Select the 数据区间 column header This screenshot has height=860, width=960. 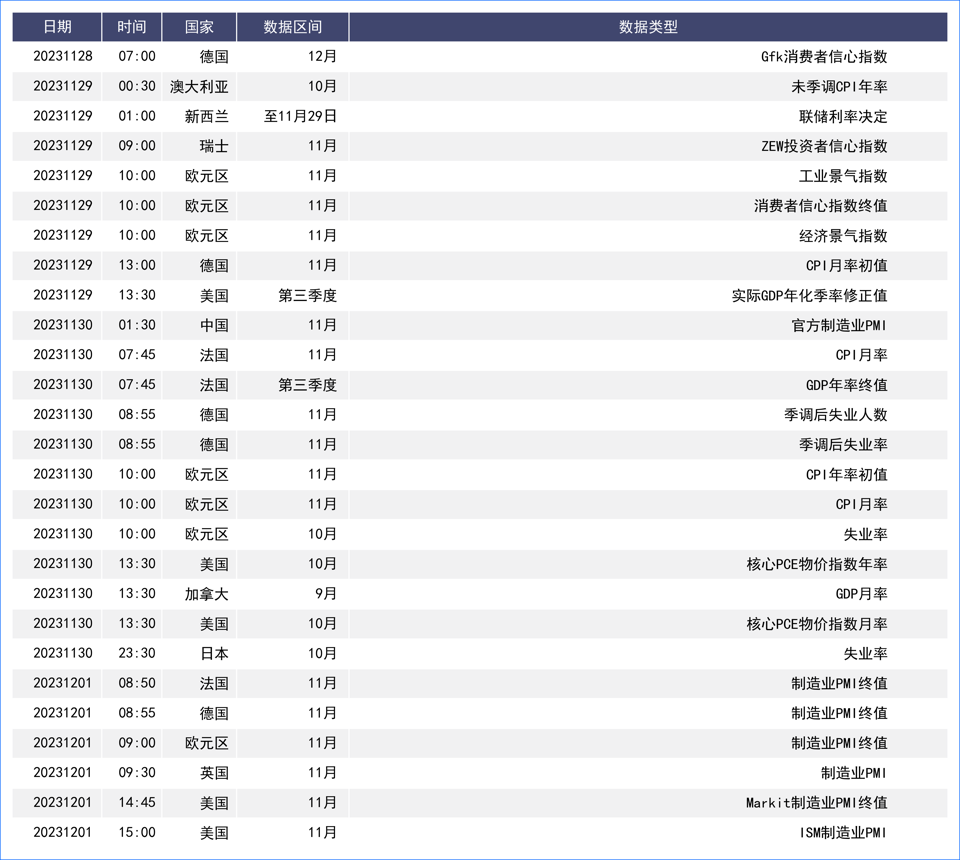[x=293, y=27]
